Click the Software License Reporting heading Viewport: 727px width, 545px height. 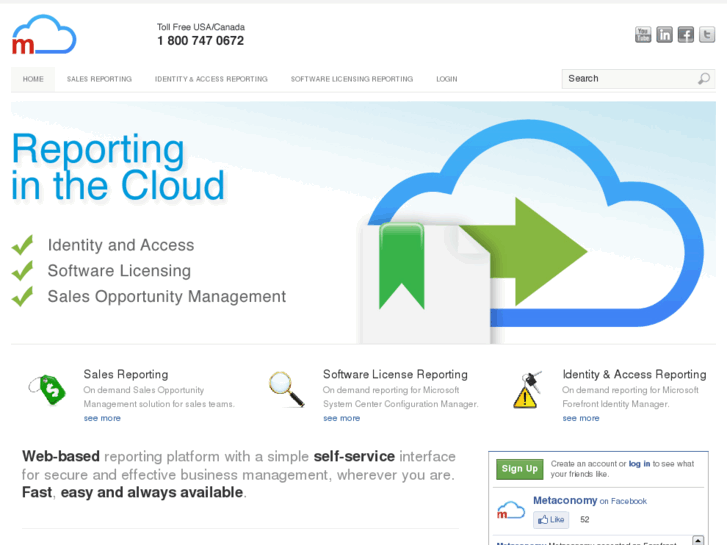tap(395, 374)
